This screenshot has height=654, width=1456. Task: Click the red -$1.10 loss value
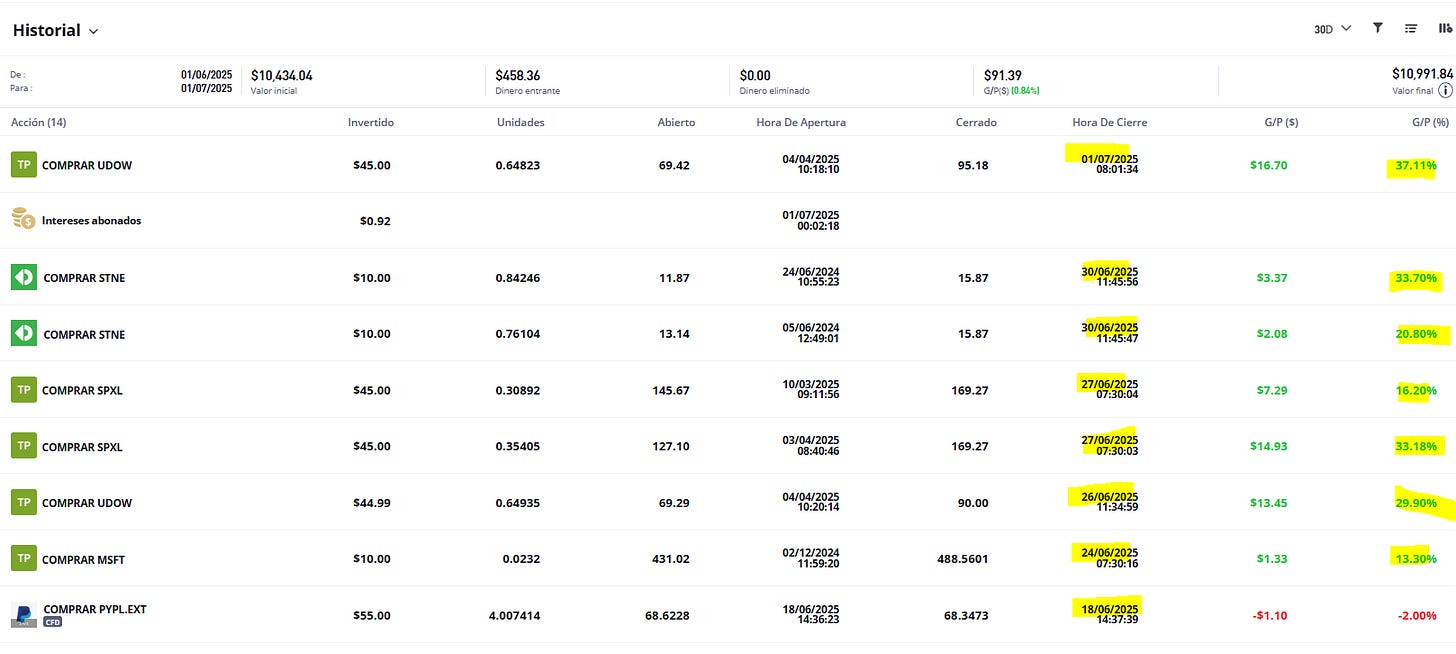click(1270, 616)
